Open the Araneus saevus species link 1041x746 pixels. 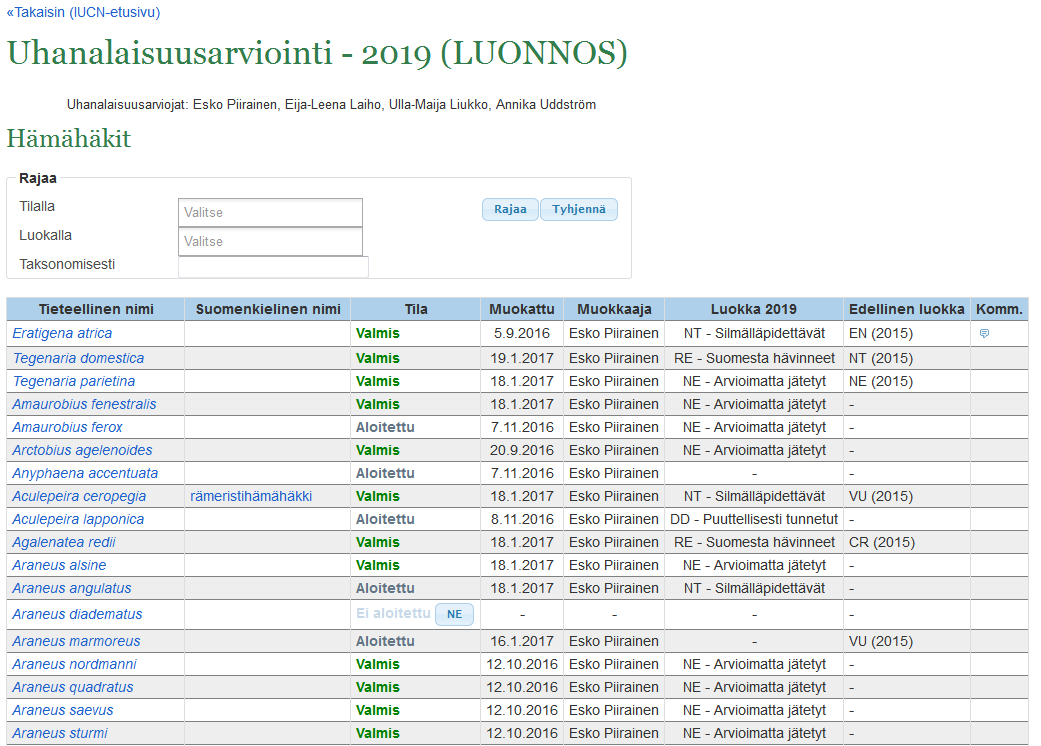63,710
